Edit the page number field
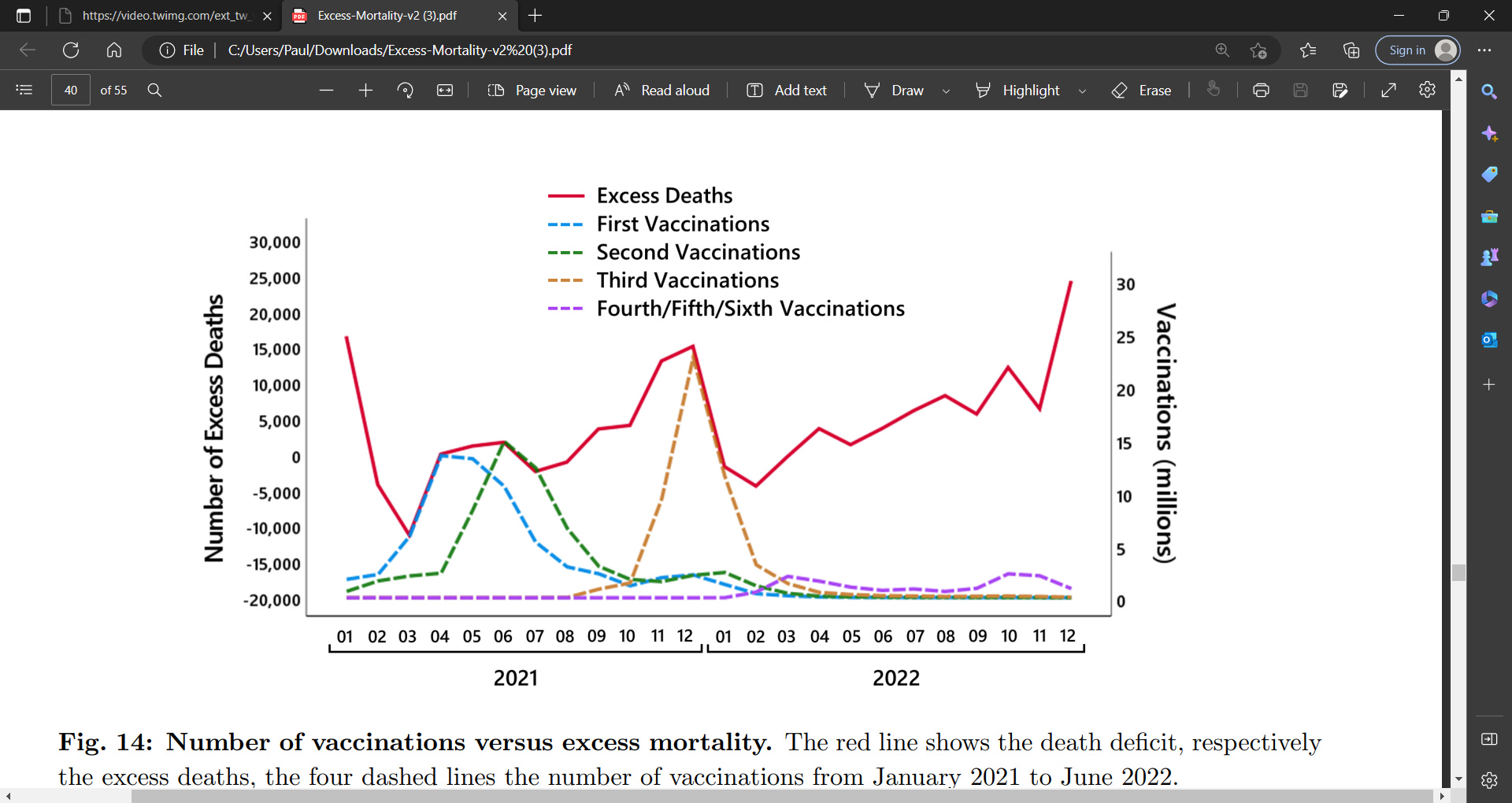The width and height of the screenshot is (1512, 803). (71, 91)
